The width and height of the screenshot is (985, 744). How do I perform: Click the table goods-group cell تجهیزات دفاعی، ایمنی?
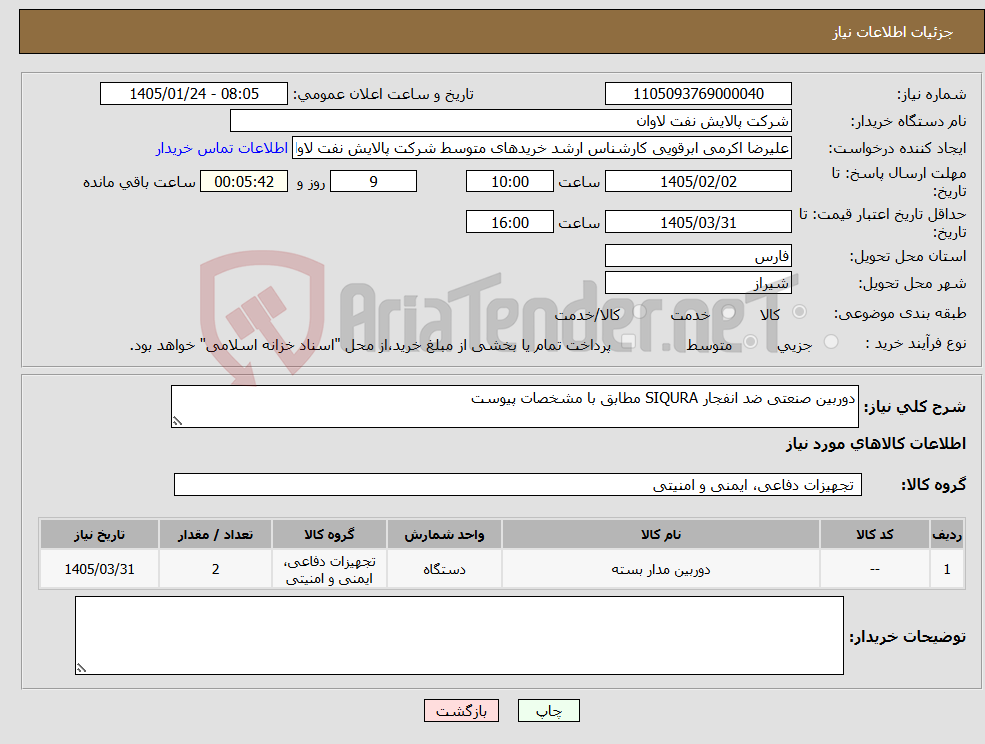(329, 569)
